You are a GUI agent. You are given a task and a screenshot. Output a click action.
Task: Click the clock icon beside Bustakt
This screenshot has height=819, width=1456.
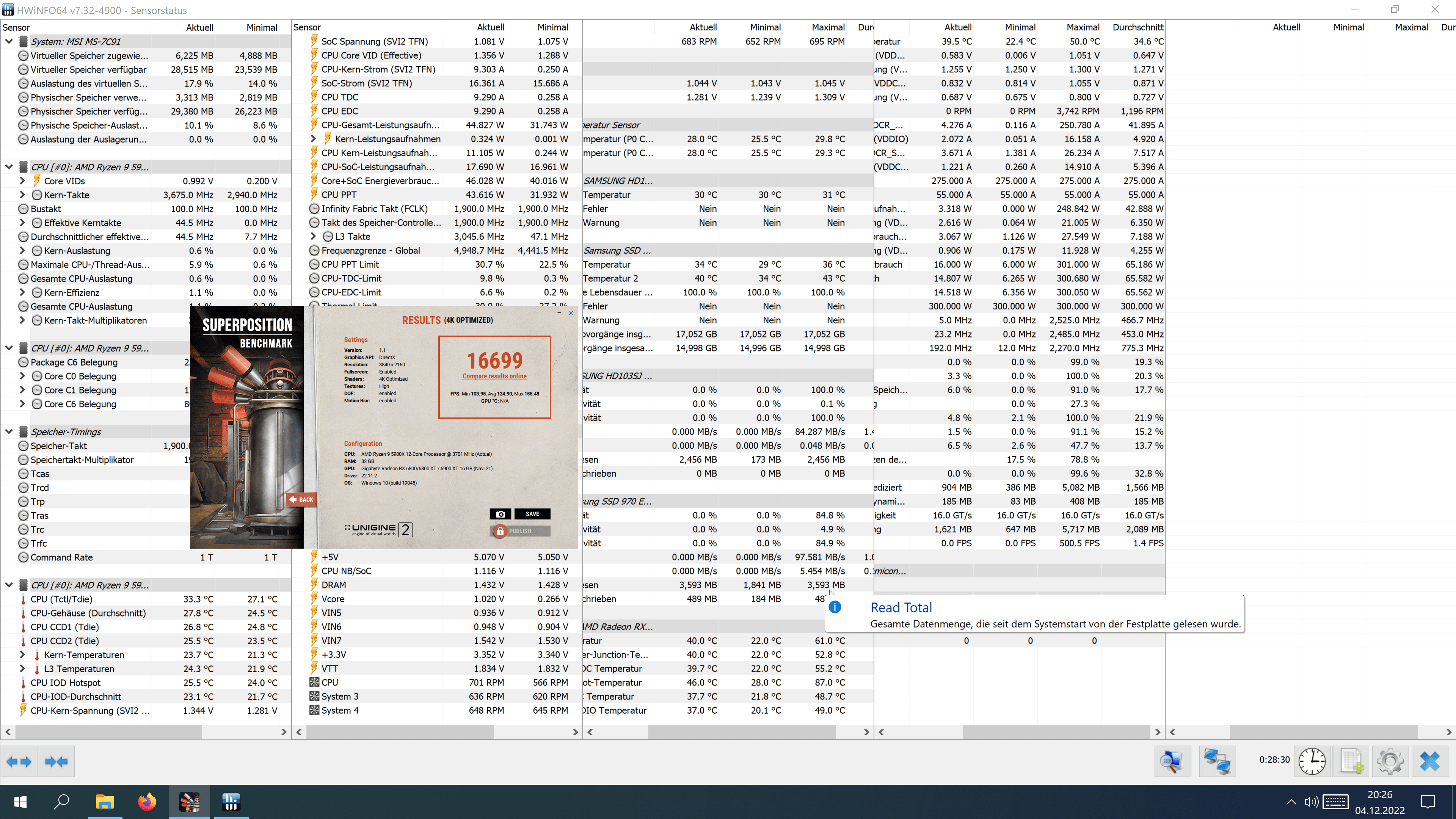[23, 209]
